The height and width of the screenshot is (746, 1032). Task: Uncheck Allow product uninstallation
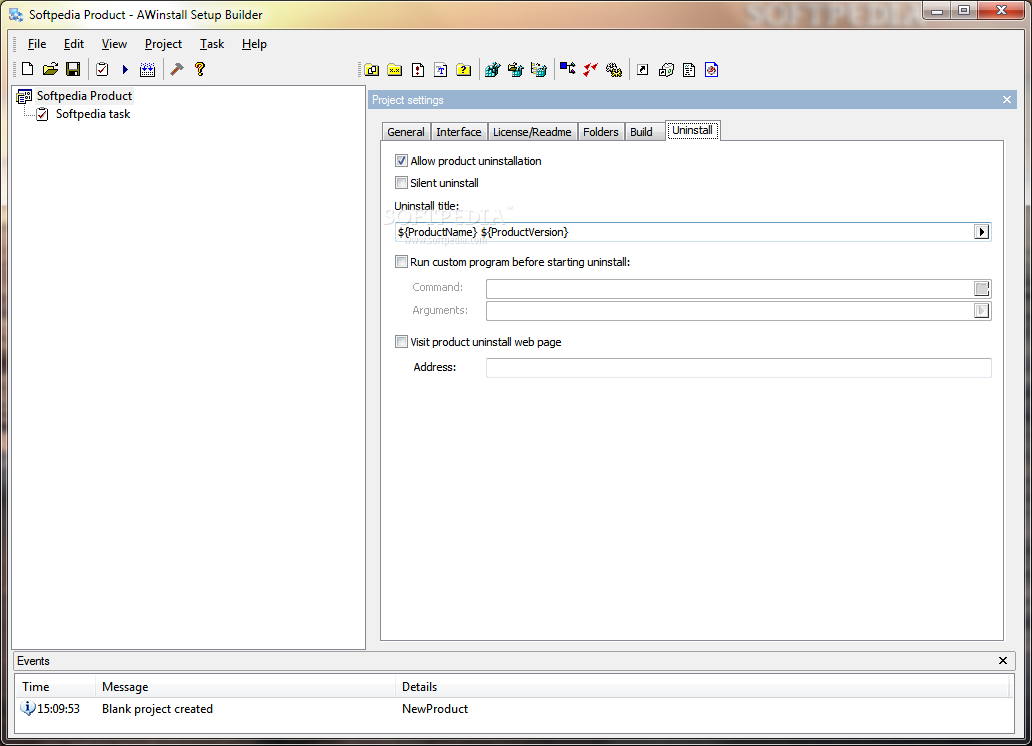point(401,161)
